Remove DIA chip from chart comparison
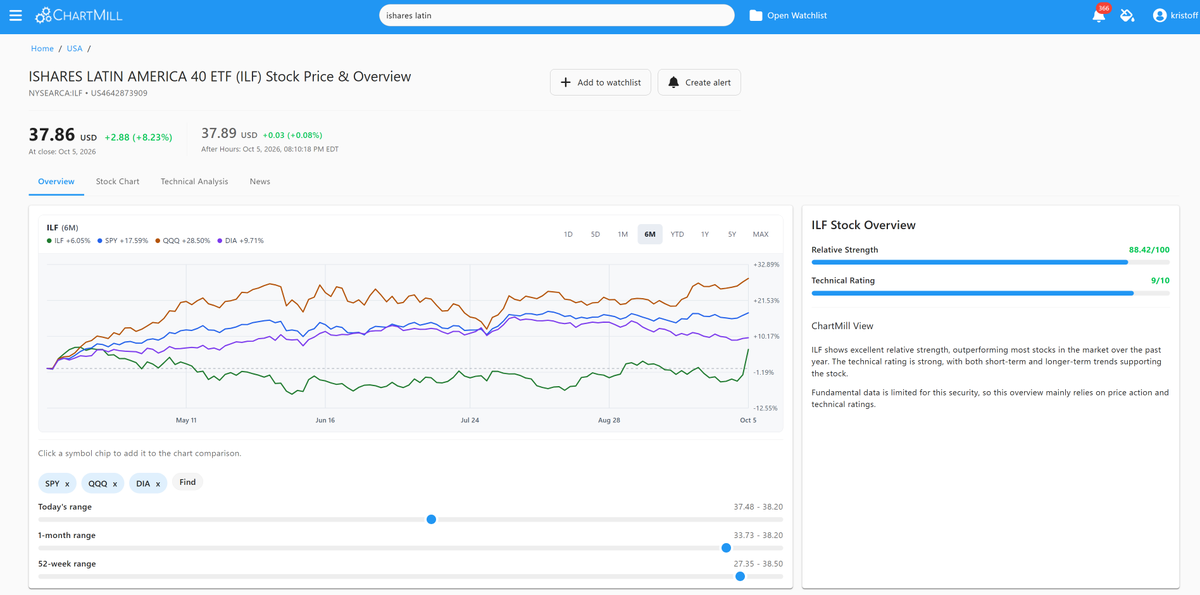Viewport: 1200px width, 595px height. click(157, 484)
